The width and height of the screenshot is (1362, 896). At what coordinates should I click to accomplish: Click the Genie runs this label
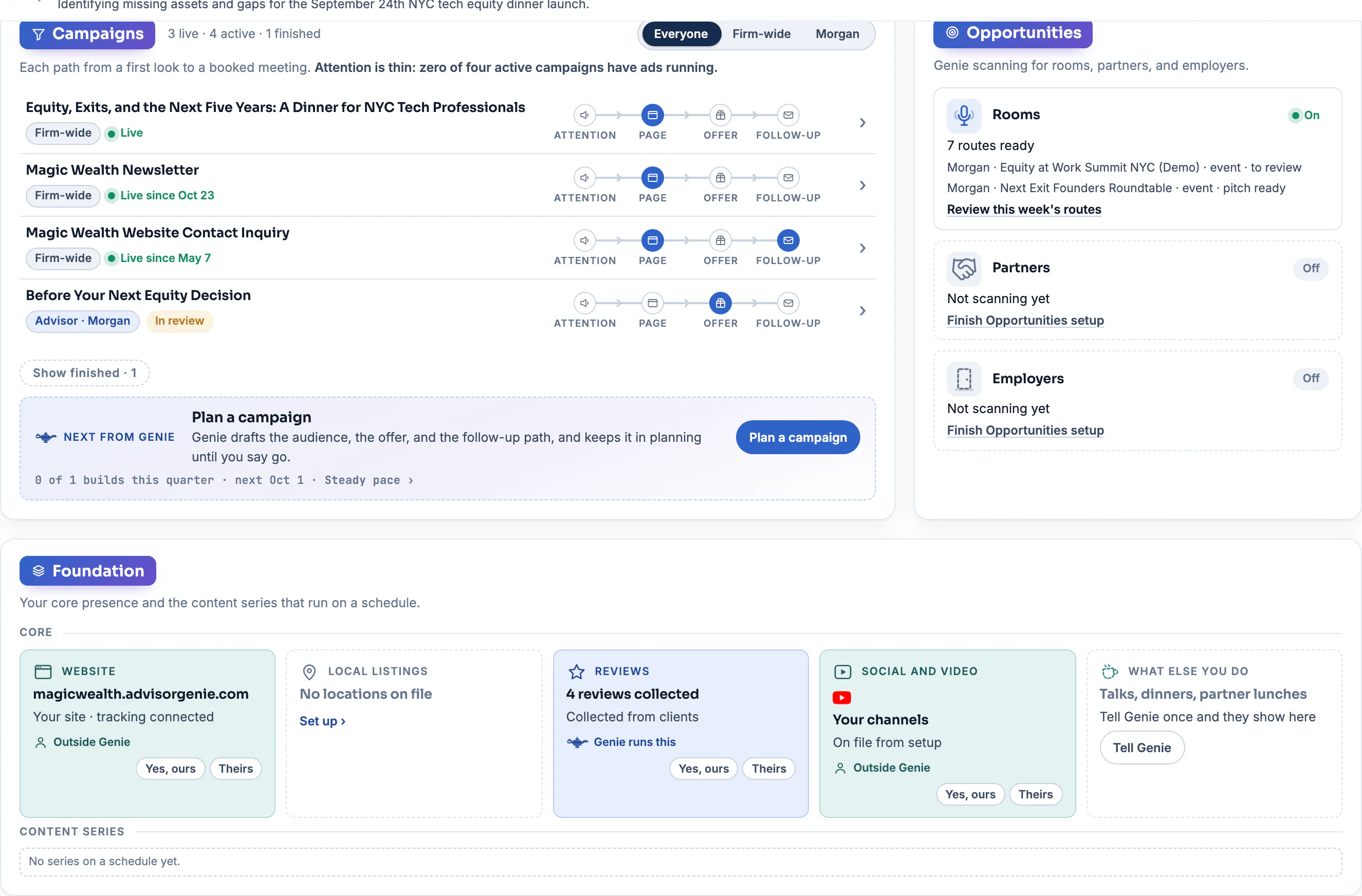coord(635,742)
